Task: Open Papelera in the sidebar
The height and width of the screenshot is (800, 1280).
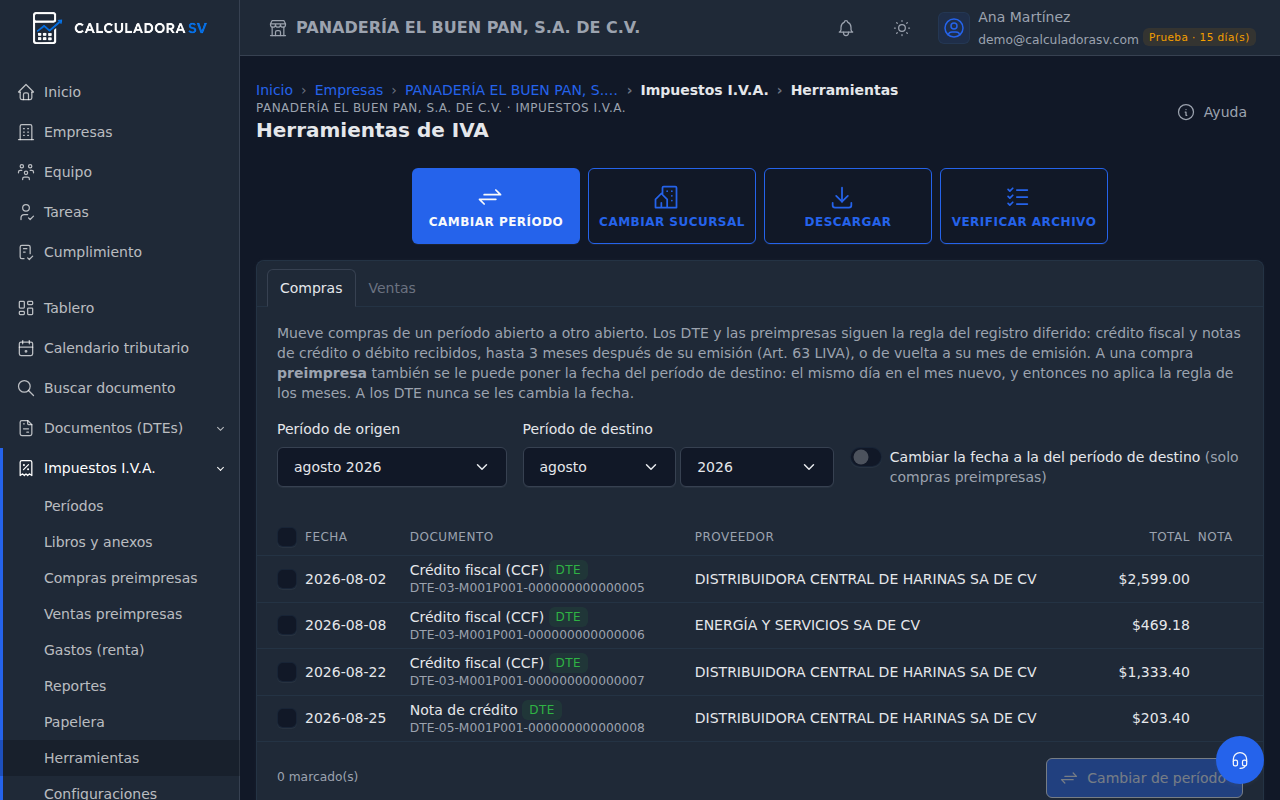Action: [74, 722]
